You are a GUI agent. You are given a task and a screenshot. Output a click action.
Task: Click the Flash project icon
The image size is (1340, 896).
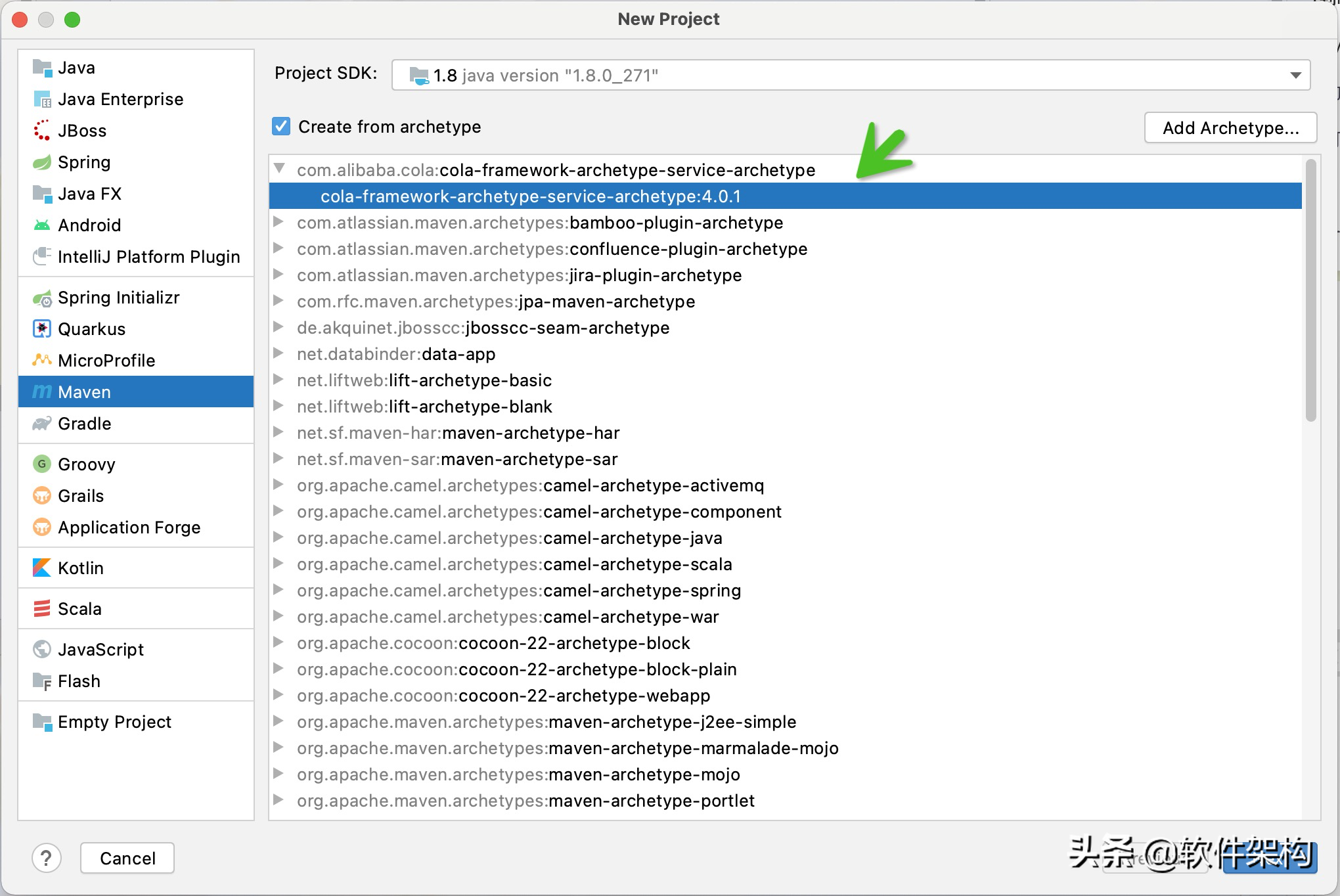42,681
